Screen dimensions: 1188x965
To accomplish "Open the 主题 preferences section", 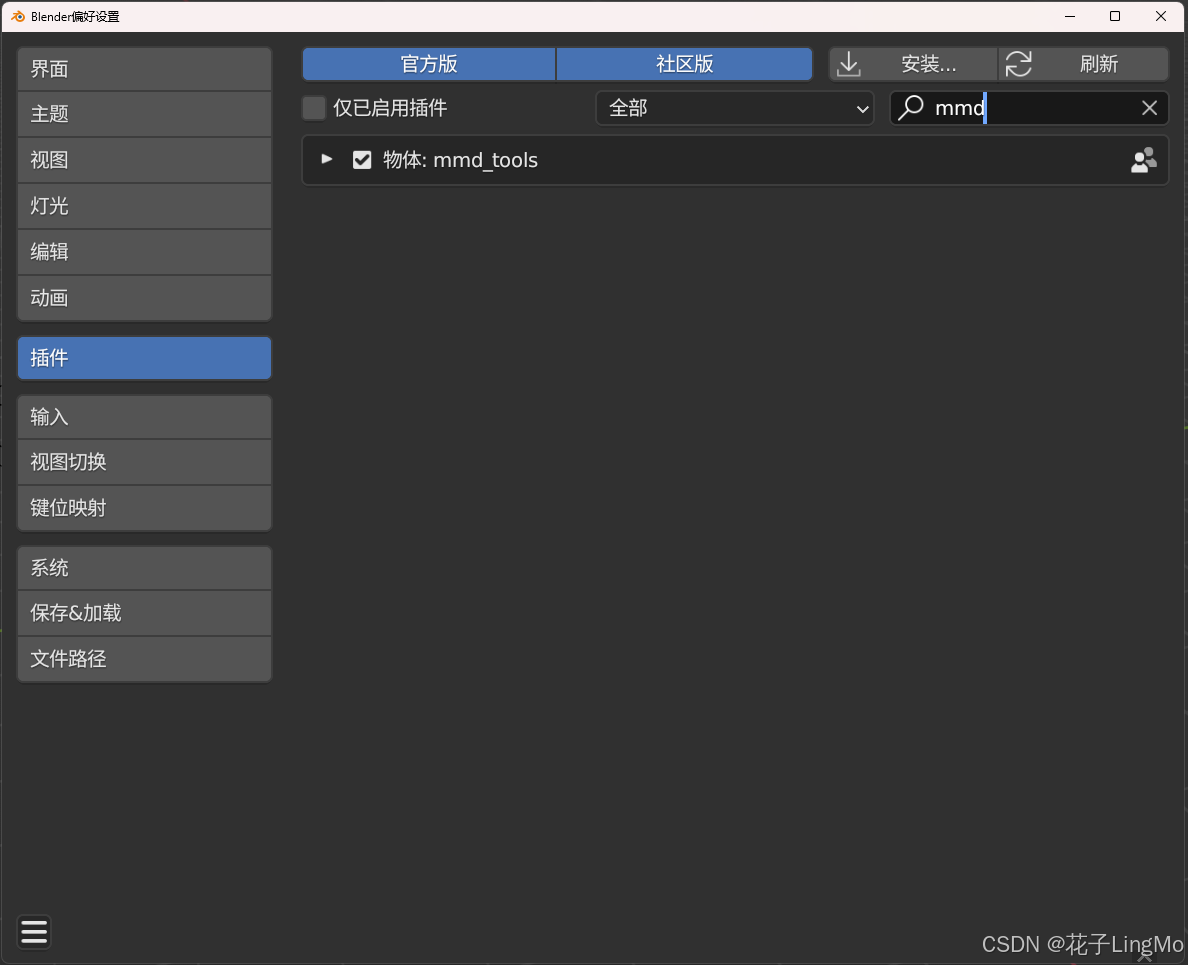I will [145, 114].
